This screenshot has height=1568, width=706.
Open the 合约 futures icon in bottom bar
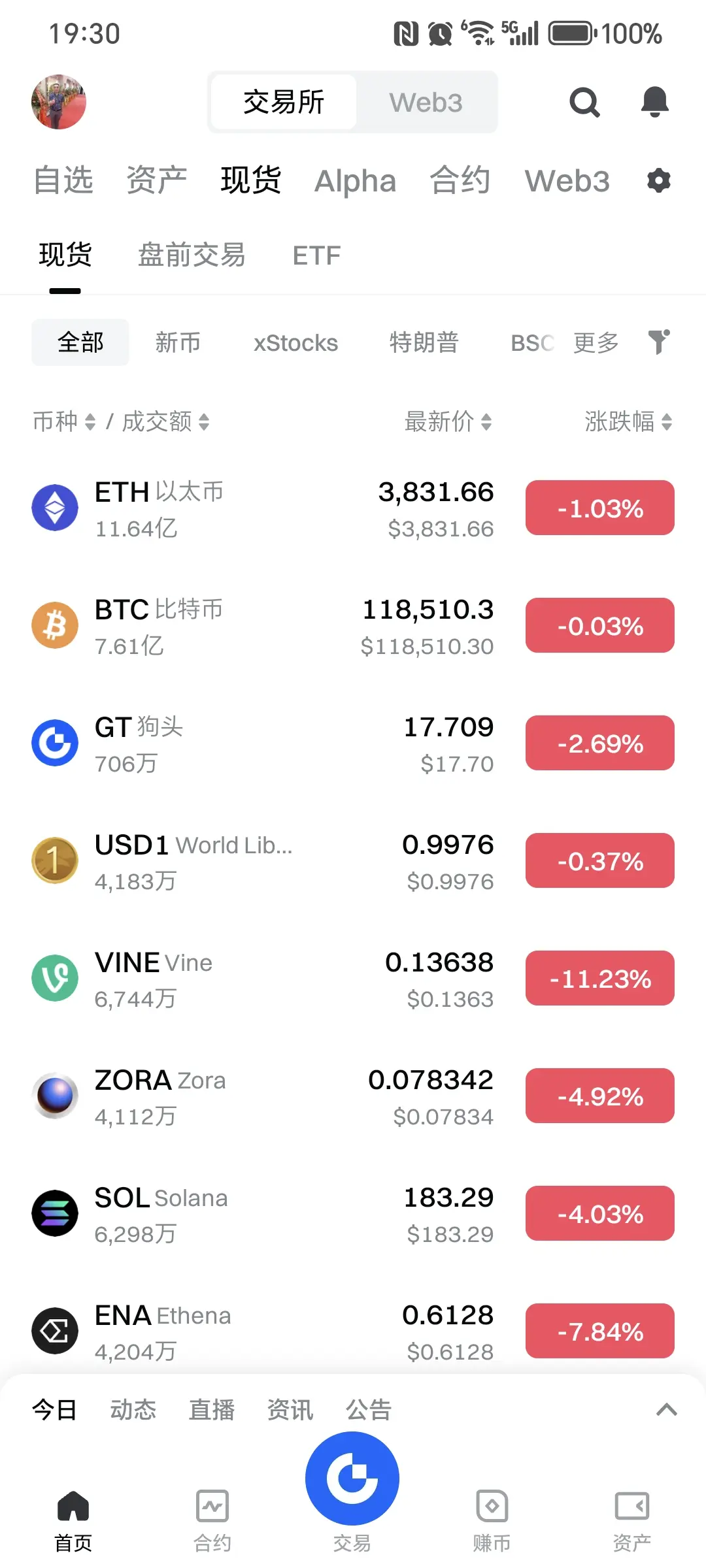(x=212, y=1507)
